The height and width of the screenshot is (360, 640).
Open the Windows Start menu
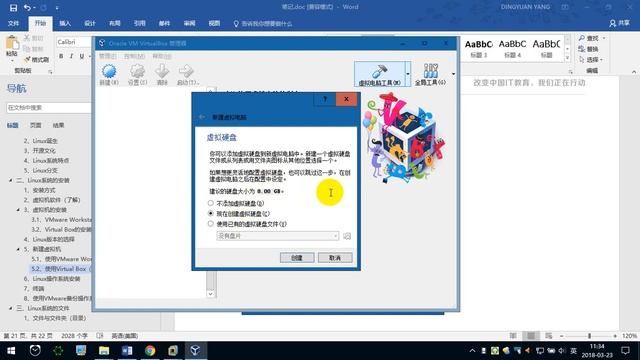click(x=11, y=351)
